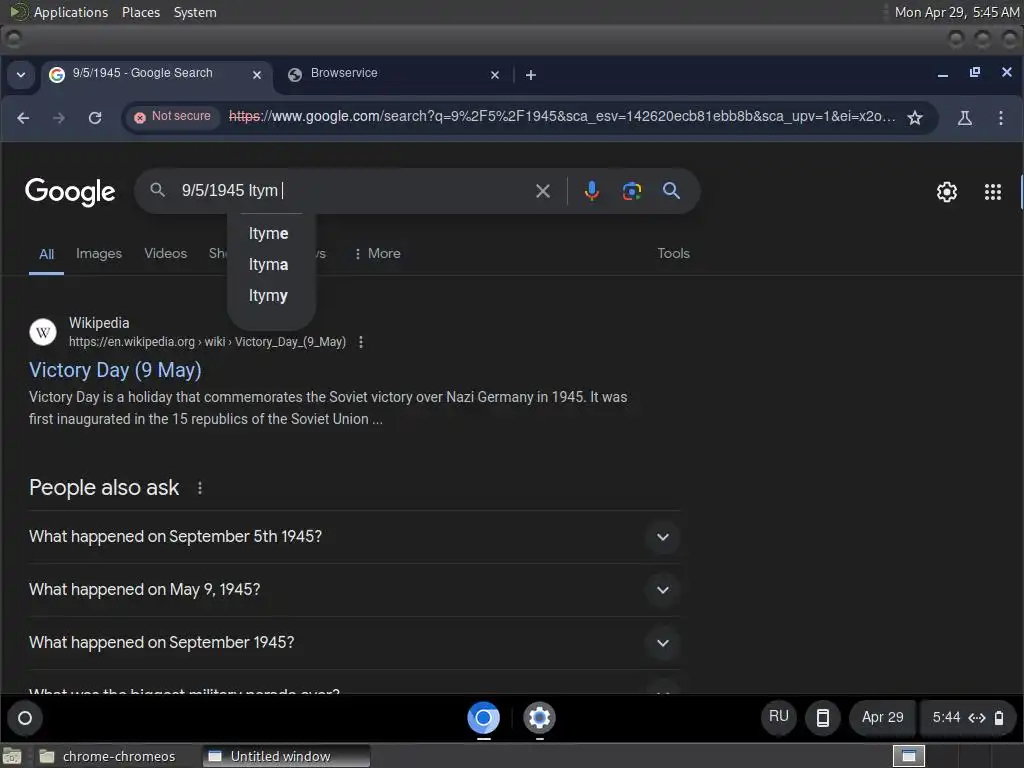
Task: Open the tab search dropdown
Action: tap(21, 74)
